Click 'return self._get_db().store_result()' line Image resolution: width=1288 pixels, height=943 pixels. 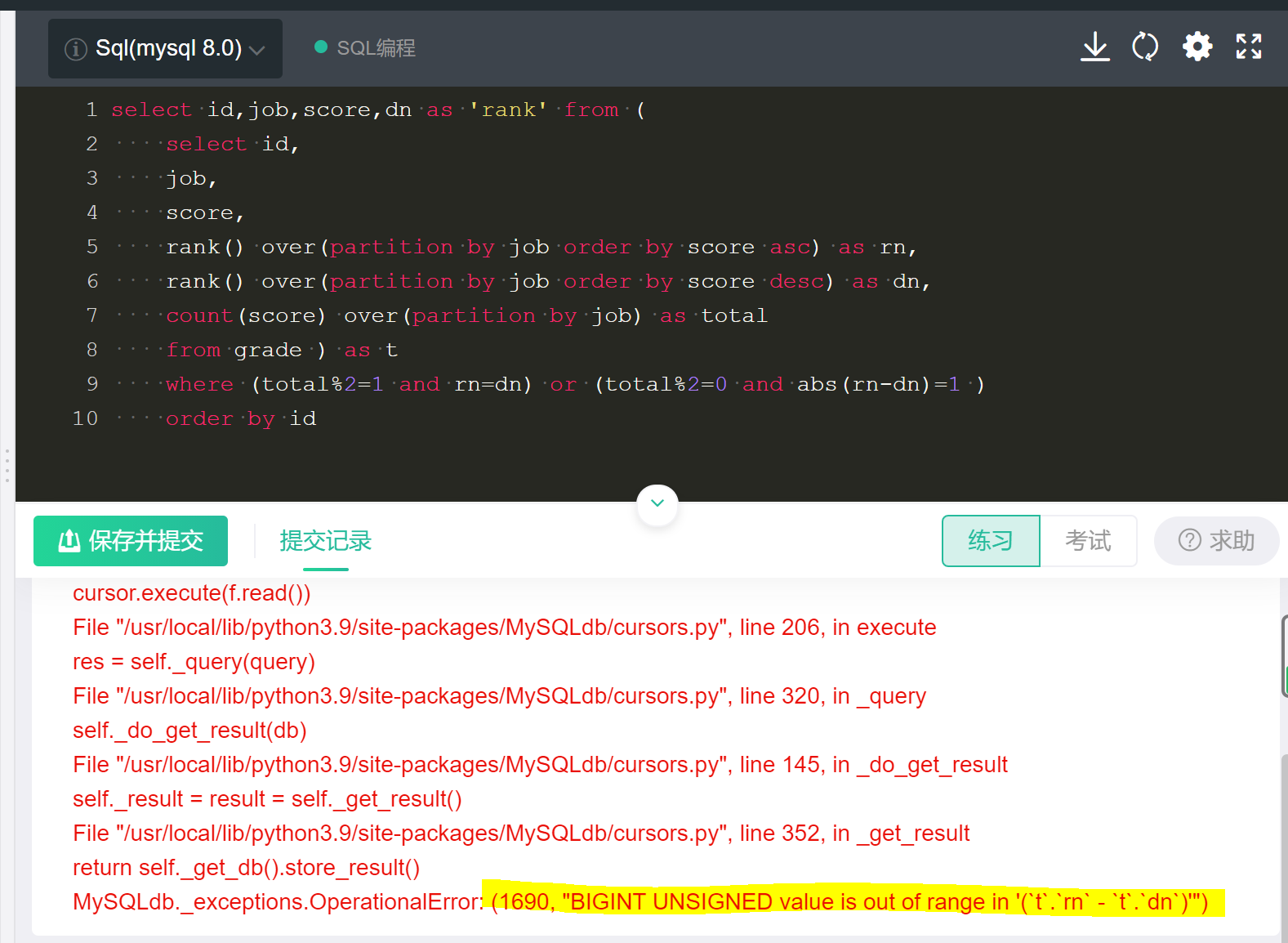(247, 867)
